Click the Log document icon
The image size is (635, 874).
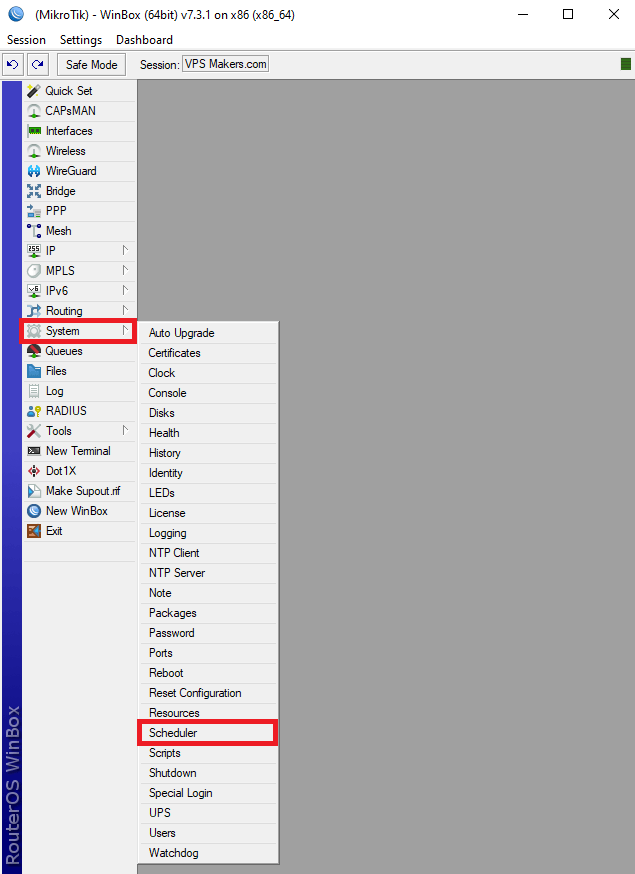coord(34,391)
